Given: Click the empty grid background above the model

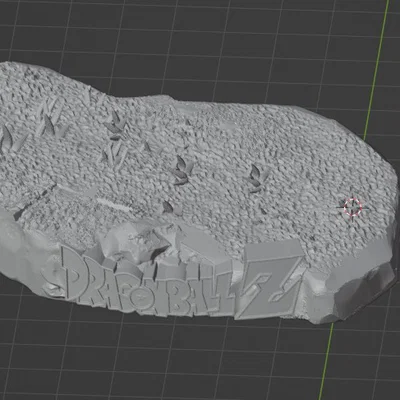Looking at the screenshot, I should [200, 40].
